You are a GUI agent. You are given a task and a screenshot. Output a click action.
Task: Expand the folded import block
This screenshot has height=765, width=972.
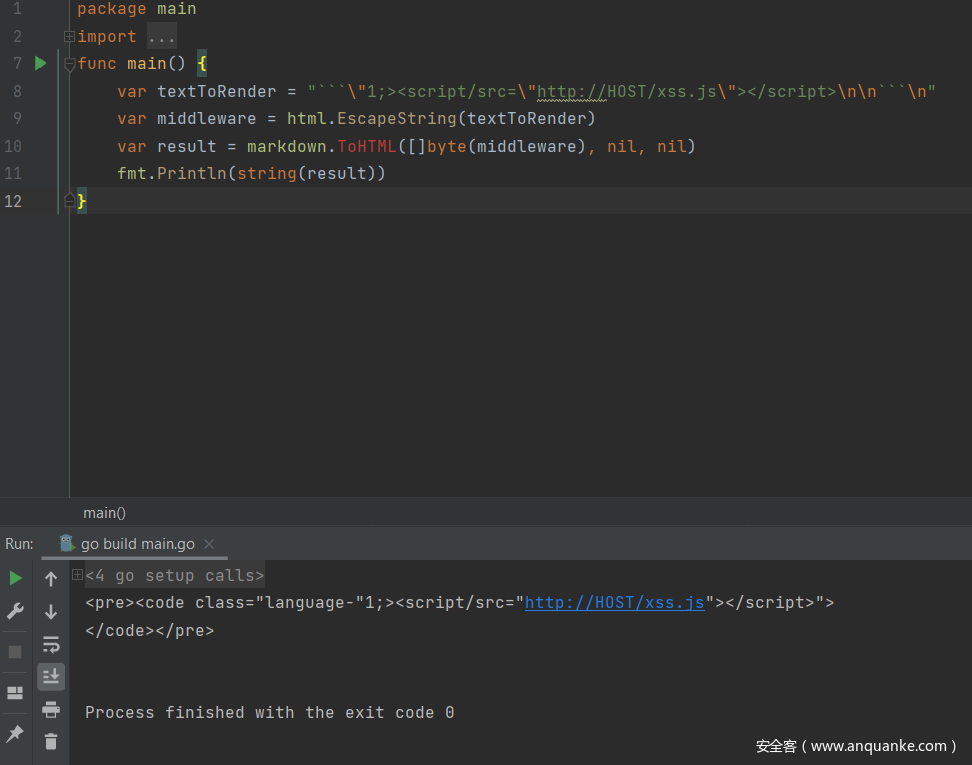click(x=69, y=37)
